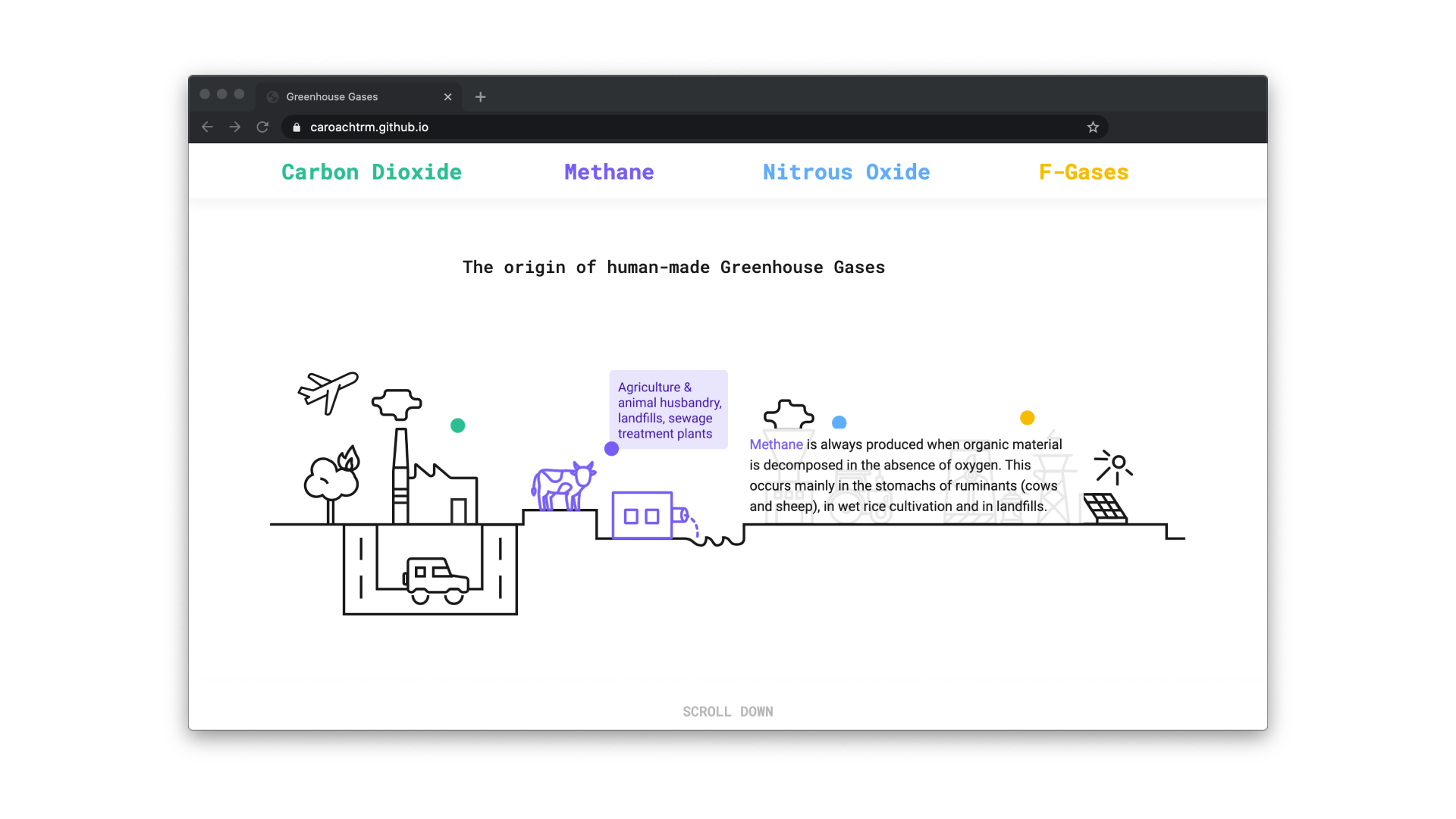Click the SCROLL DOWN label
Viewport: 1456px width, 819px height.
tap(728, 711)
